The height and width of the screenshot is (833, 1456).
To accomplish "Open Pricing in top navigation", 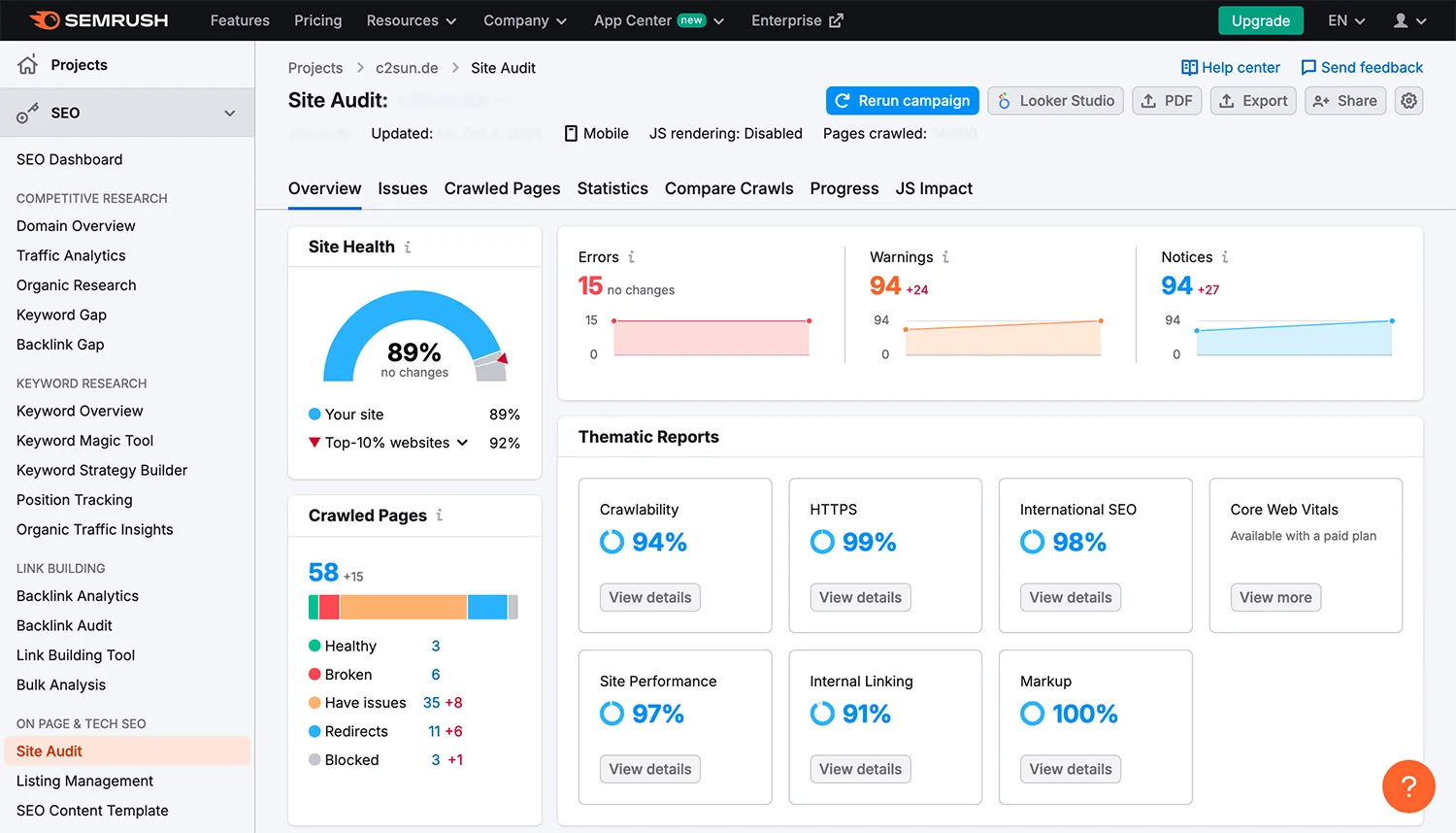I will [317, 20].
